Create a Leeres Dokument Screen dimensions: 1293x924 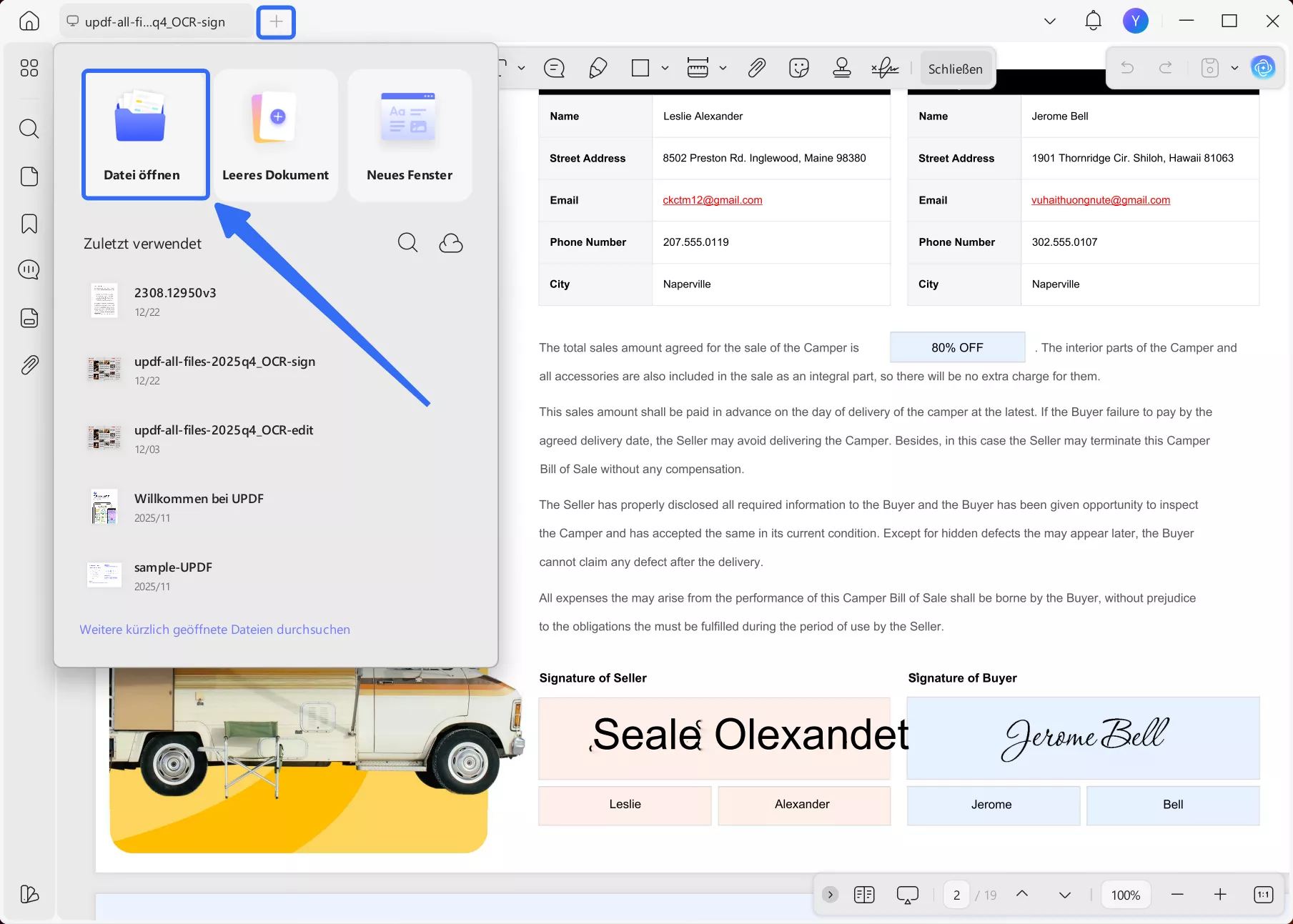click(x=276, y=134)
